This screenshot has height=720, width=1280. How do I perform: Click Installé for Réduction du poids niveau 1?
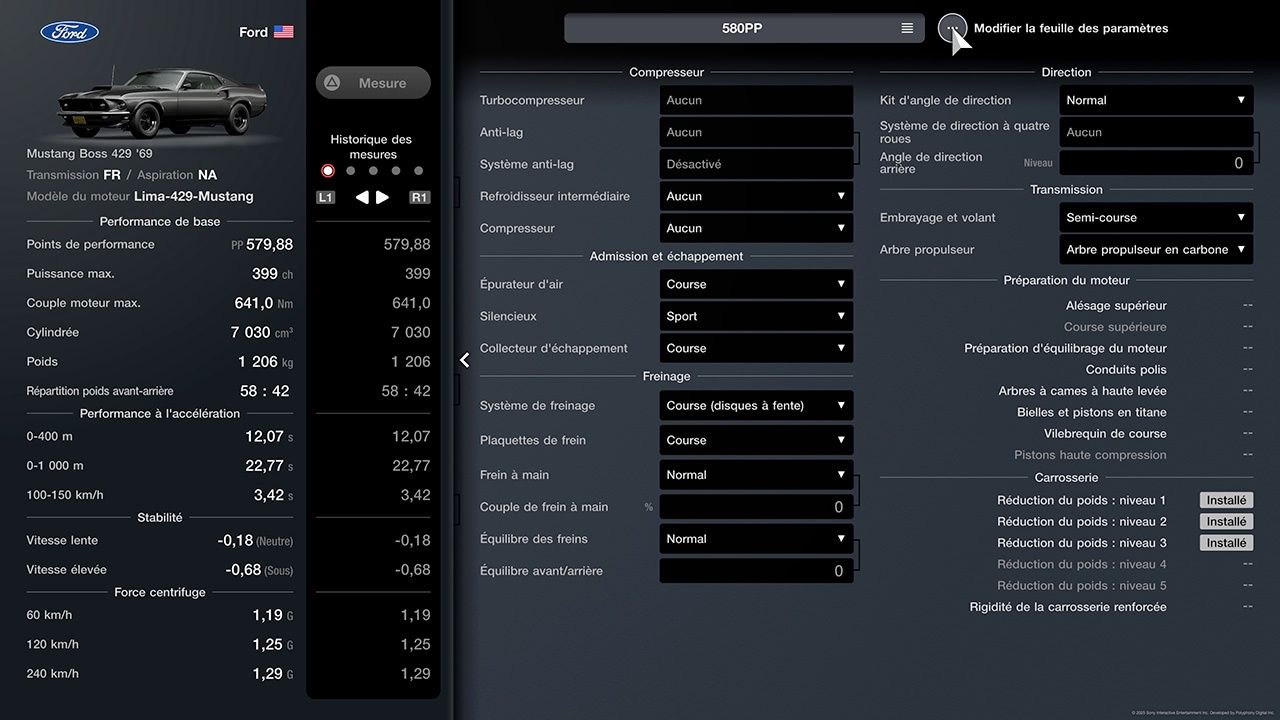[x=1226, y=500]
